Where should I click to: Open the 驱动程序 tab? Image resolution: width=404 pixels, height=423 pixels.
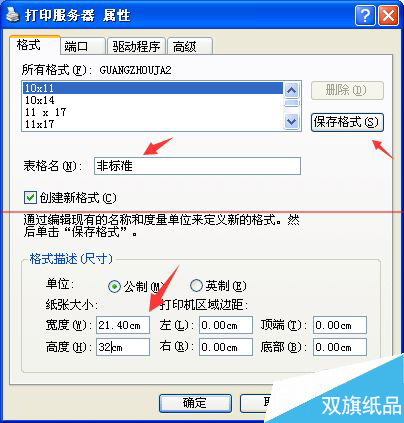[x=136, y=46]
